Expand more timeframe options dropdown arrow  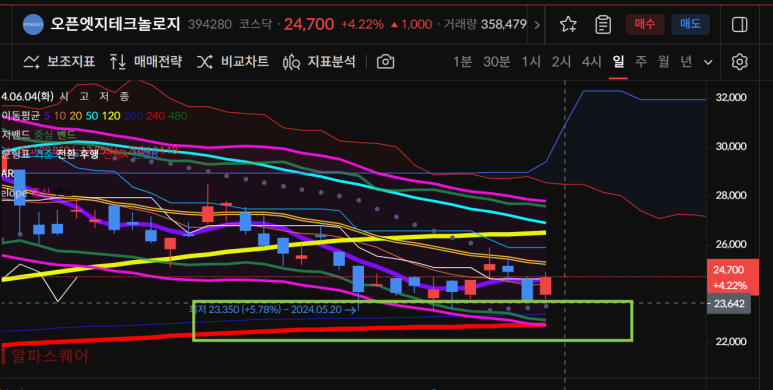pos(708,62)
